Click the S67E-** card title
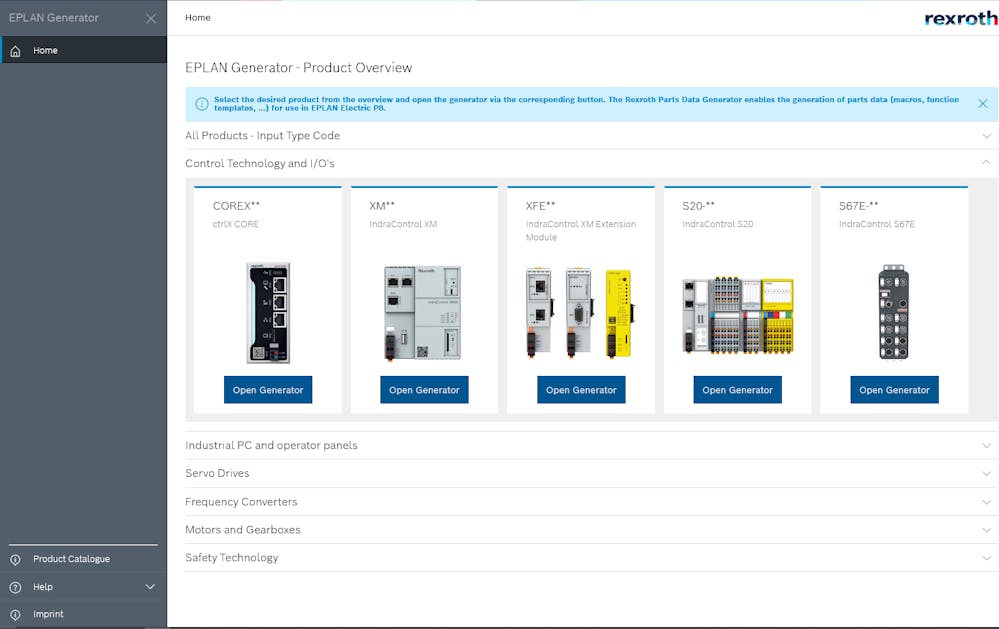 point(858,206)
